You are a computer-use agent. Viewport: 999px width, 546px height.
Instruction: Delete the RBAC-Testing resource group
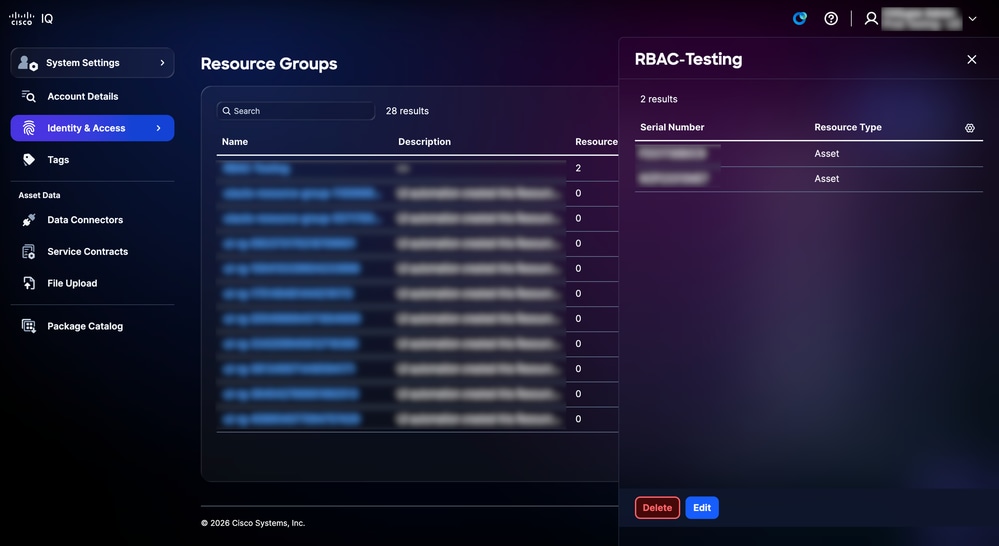pyautogui.click(x=657, y=508)
